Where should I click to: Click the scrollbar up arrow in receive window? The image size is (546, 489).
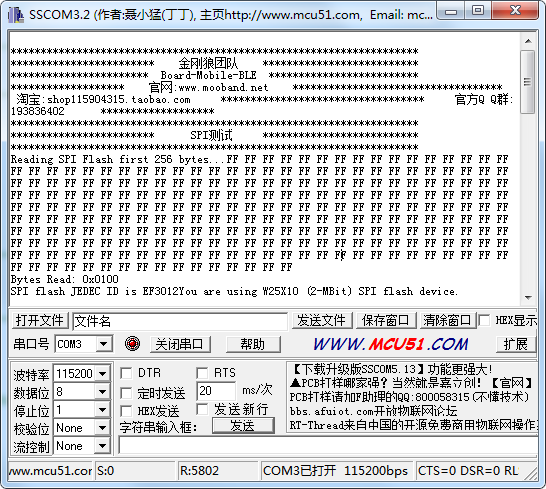click(x=528, y=41)
